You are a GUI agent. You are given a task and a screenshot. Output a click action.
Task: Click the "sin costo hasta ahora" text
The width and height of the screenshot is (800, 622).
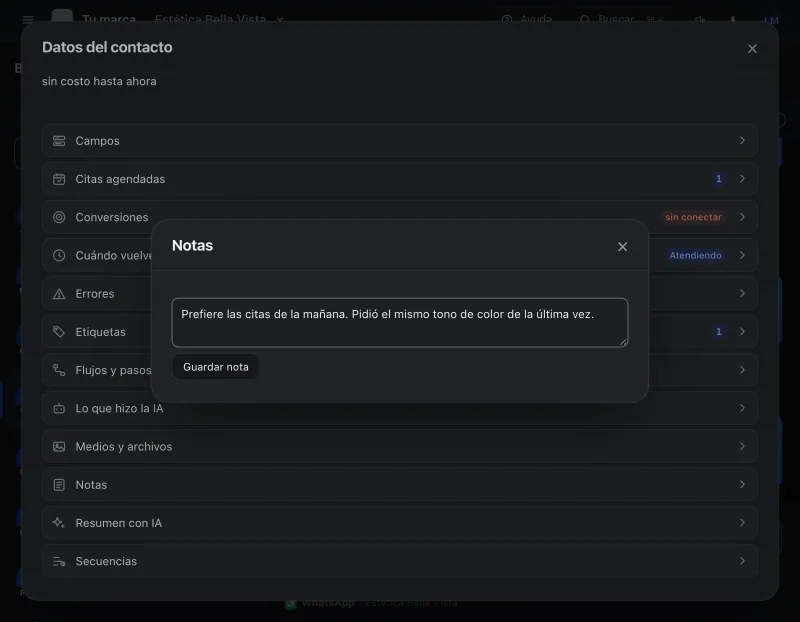(x=99, y=82)
